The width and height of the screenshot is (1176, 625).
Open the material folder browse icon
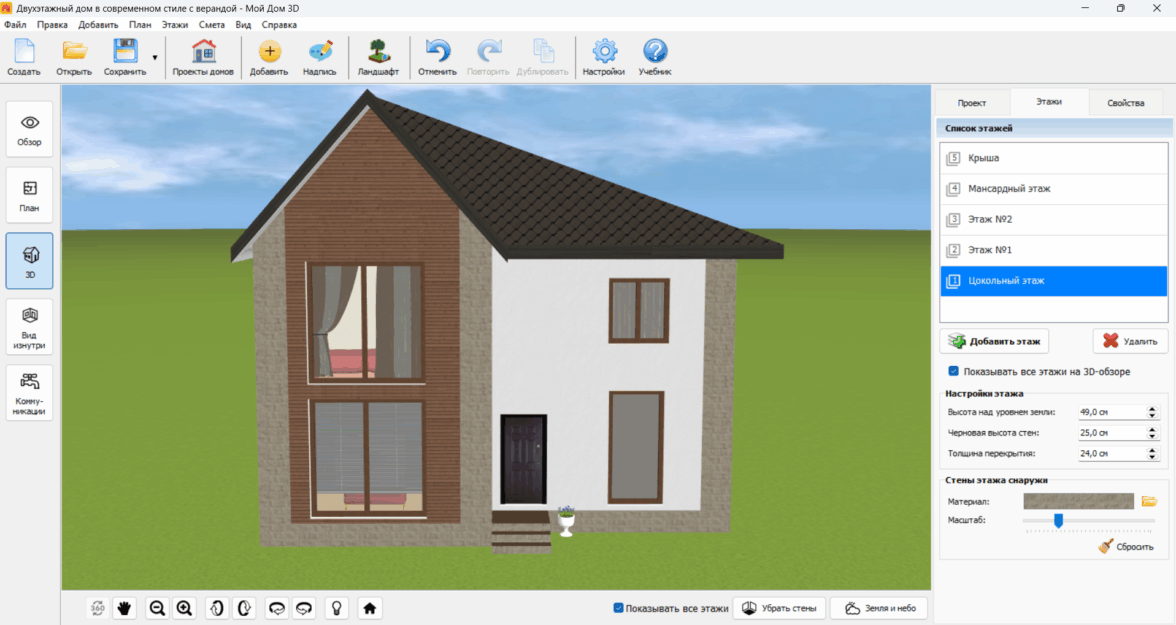point(1149,501)
